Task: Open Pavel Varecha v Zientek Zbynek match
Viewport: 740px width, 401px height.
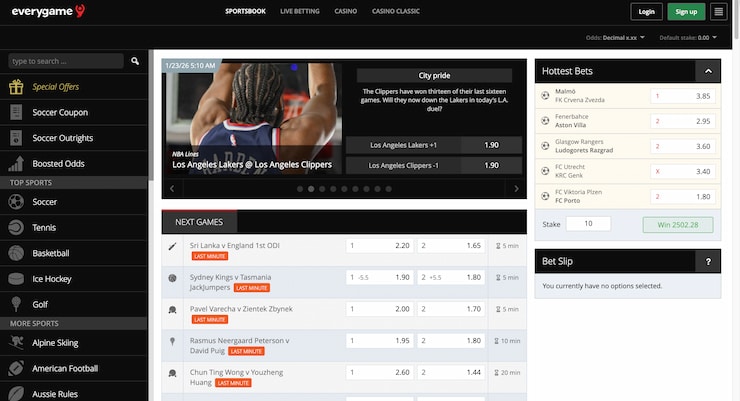Action: pos(241,309)
